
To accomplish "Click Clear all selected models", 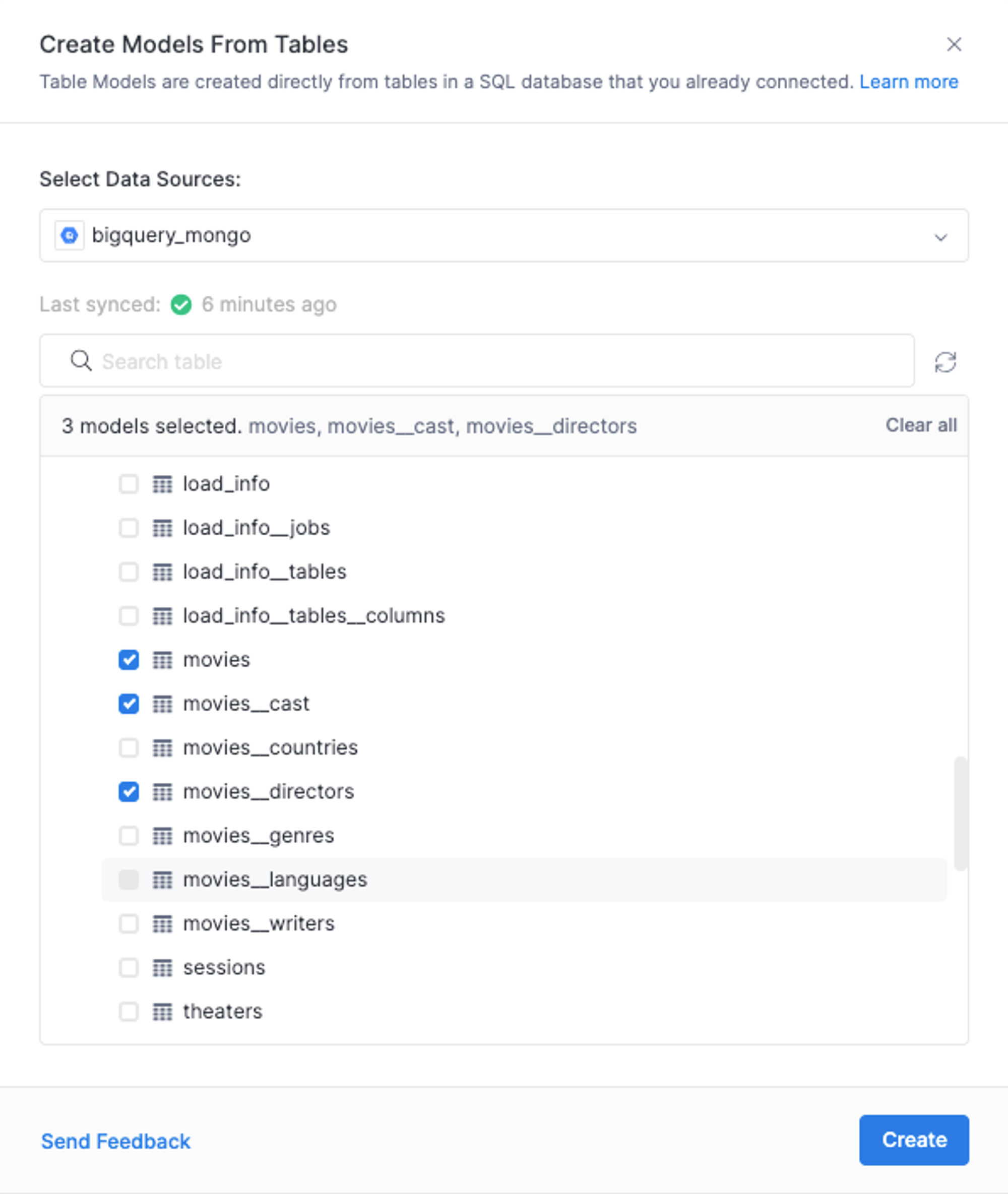I will click(x=921, y=425).
